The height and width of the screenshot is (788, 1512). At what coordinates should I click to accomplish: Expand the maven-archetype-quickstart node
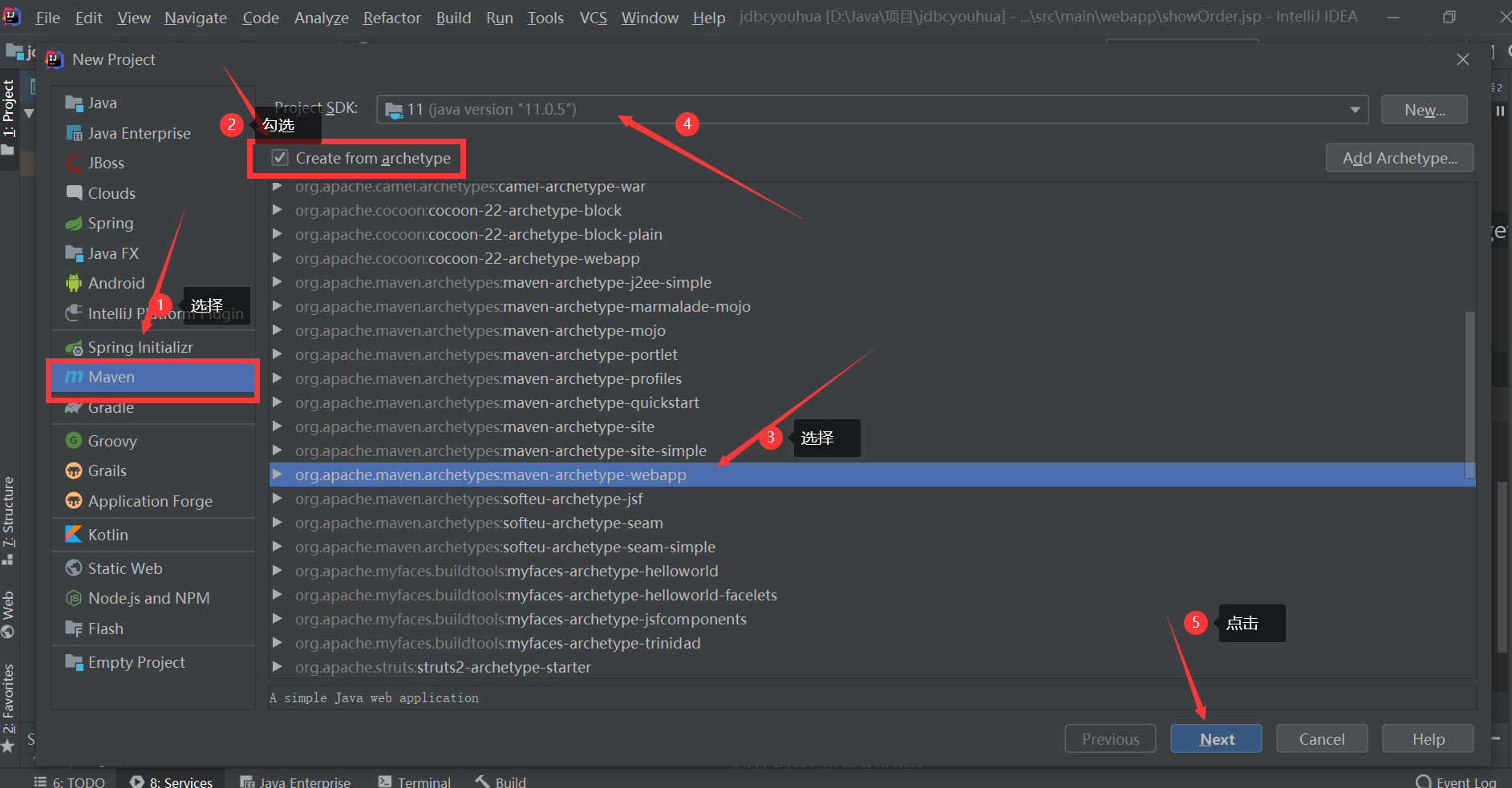click(278, 402)
